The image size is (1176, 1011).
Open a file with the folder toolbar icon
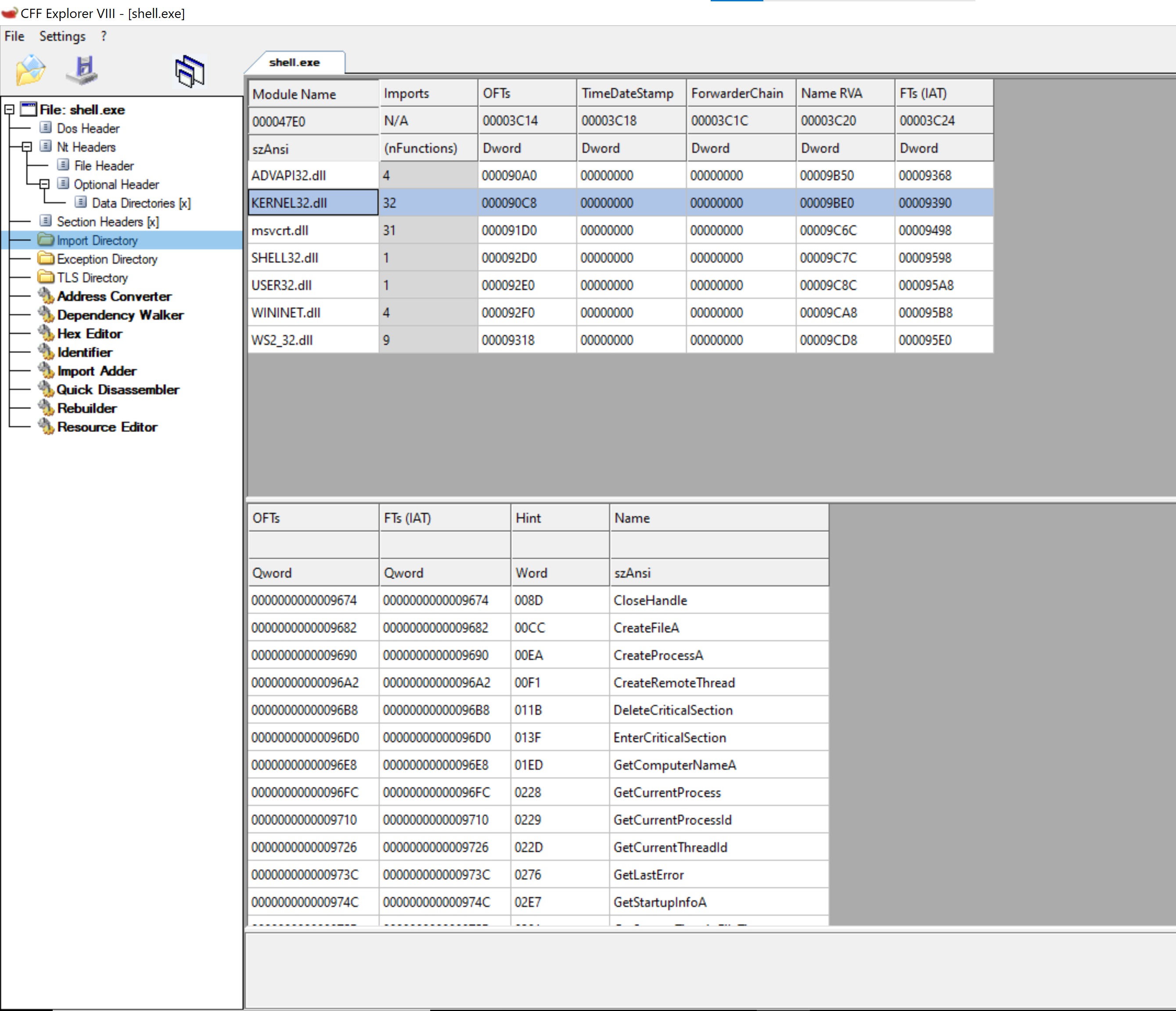coord(31,70)
